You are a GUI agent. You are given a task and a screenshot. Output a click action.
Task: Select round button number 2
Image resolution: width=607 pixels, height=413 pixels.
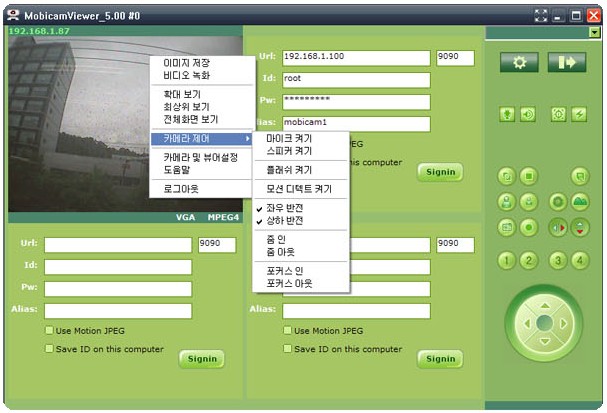coord(529,260)
